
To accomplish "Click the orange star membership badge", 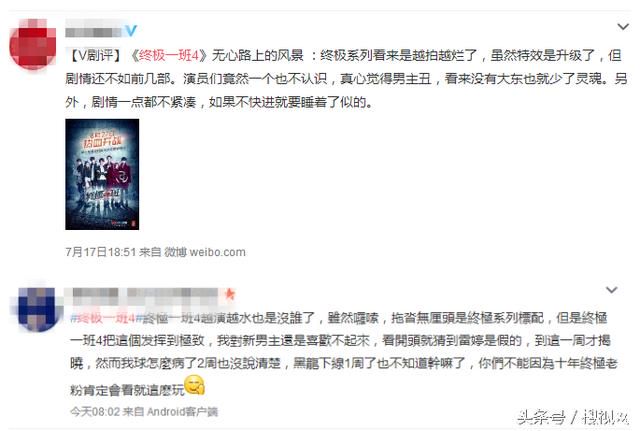I will (230, 293).
